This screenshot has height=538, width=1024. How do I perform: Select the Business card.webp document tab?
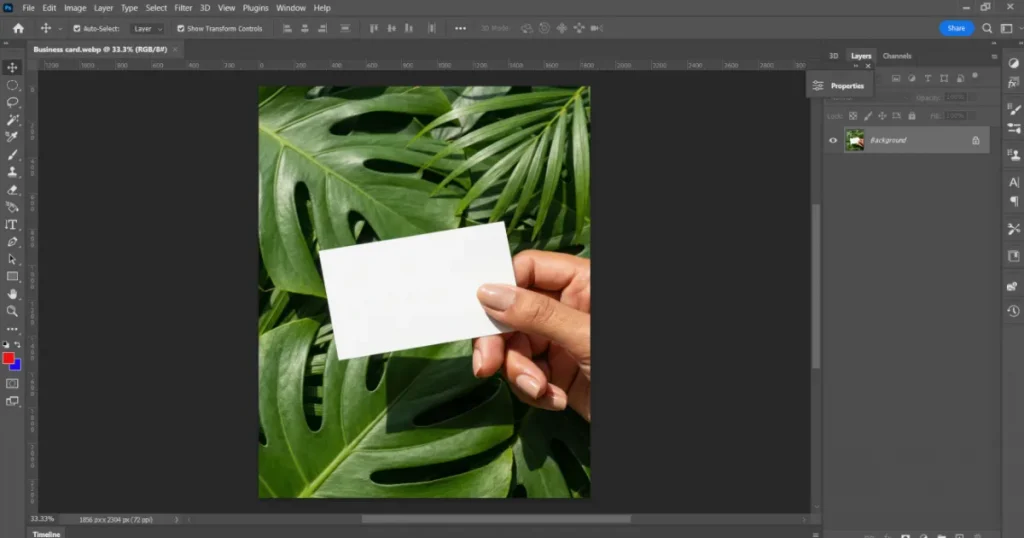(100, 50)
